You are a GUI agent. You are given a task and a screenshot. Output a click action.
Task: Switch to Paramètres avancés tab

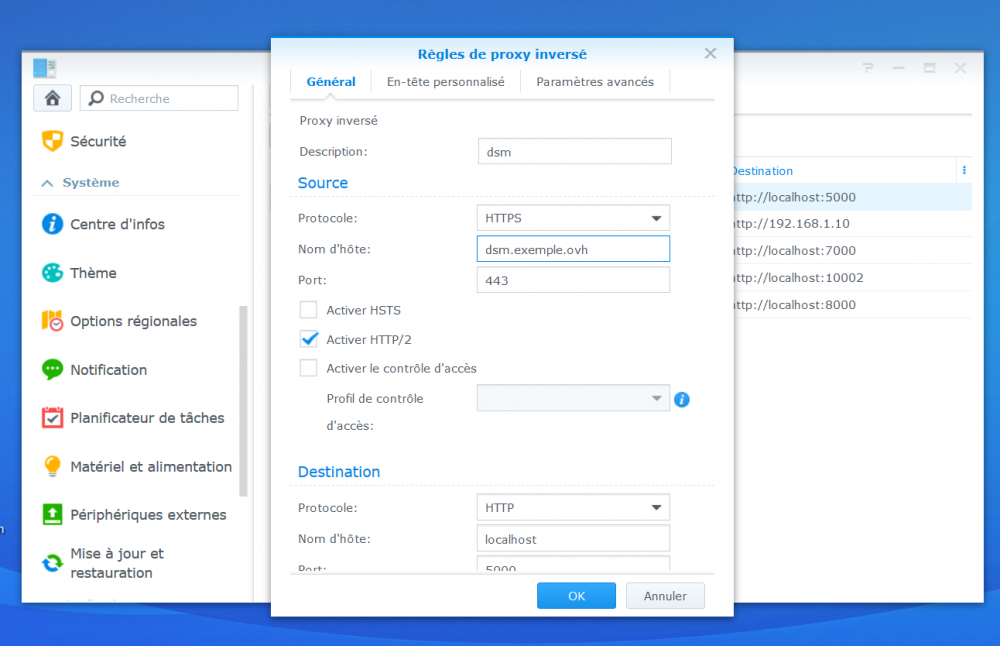click(x=595, y=82)
